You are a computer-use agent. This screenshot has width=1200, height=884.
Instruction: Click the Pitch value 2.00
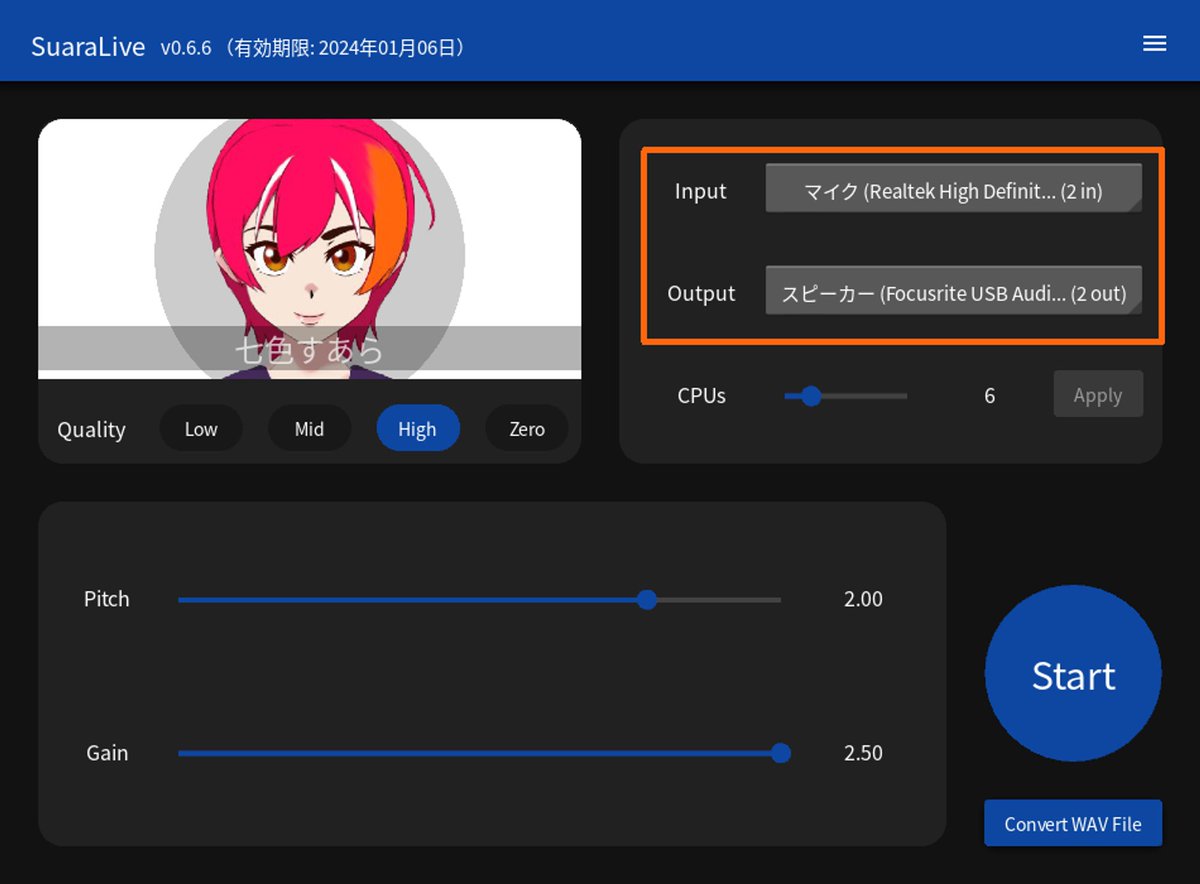pyautogui.click(x=863, y=599)
